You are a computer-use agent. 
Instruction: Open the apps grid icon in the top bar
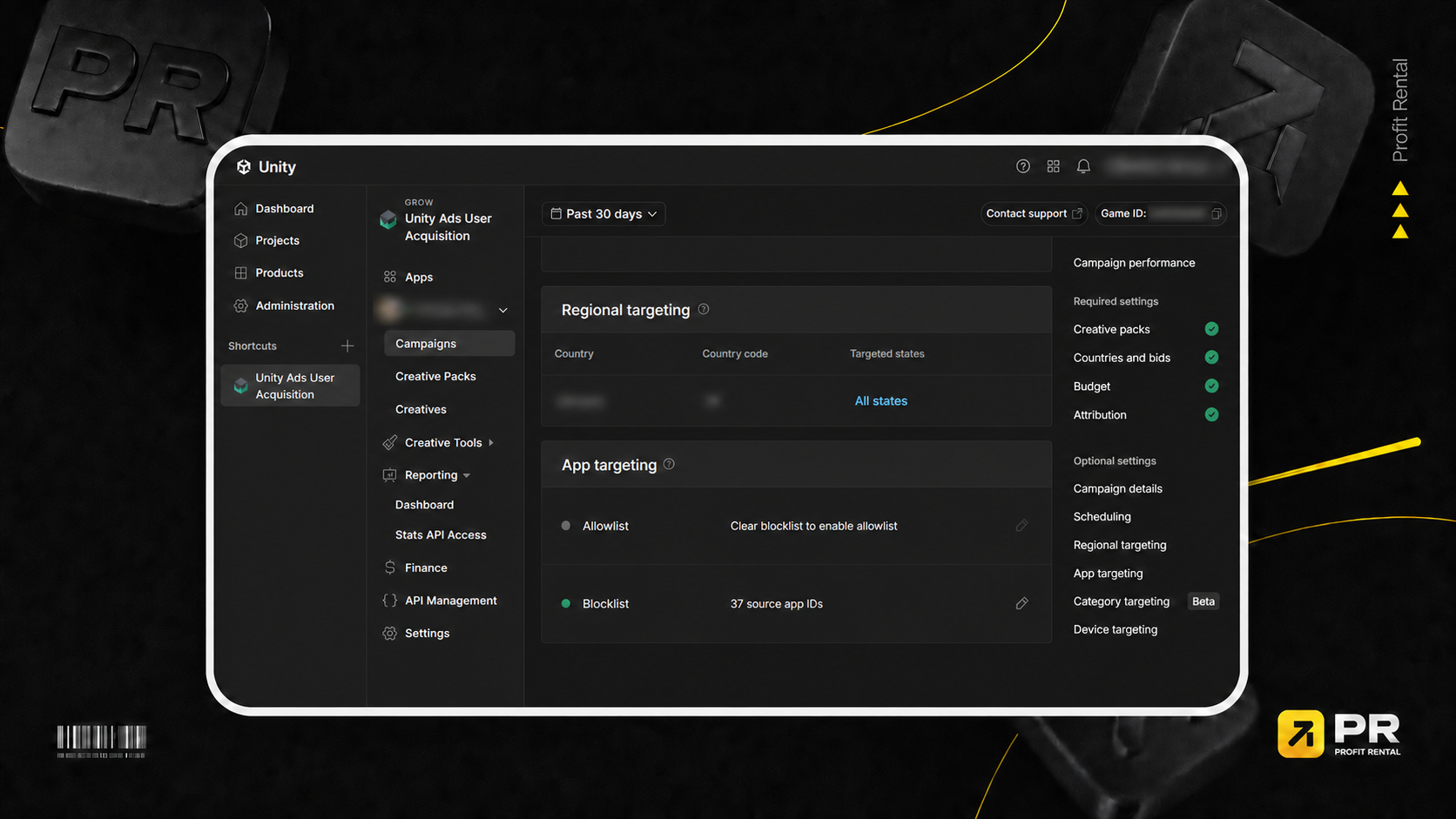[x=1053, y=166]
